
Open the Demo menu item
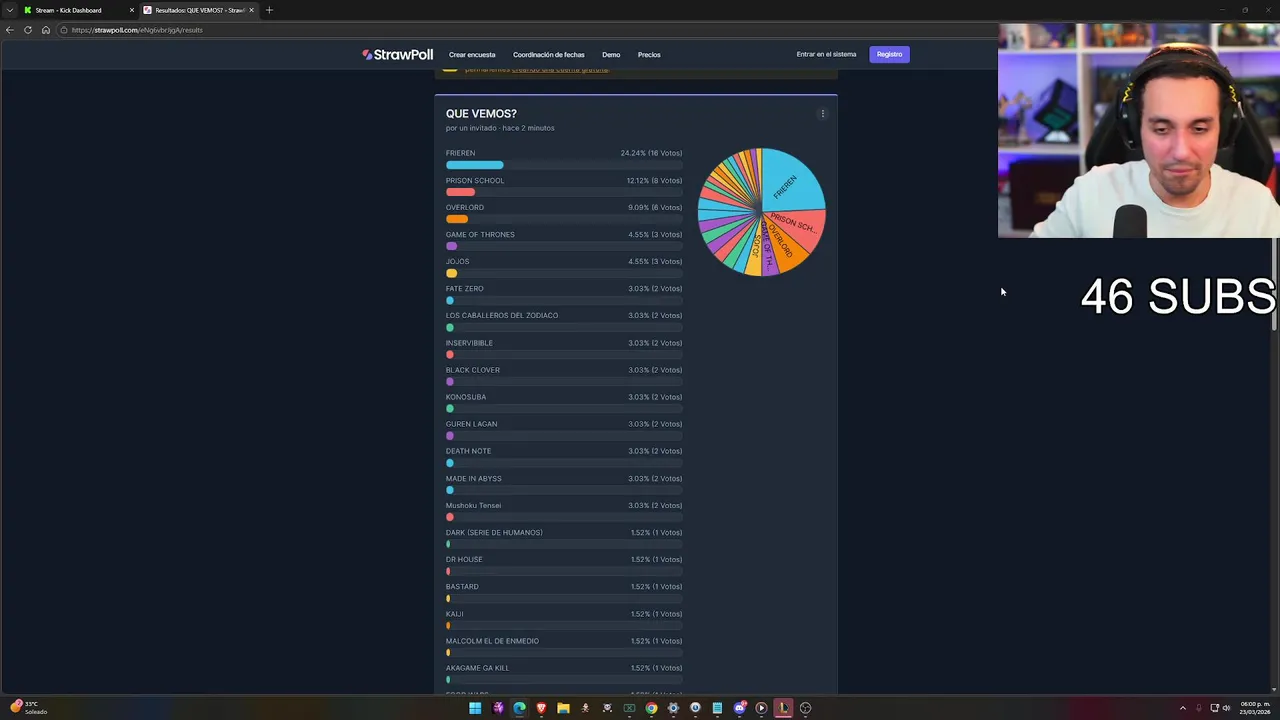coord(611,55)
